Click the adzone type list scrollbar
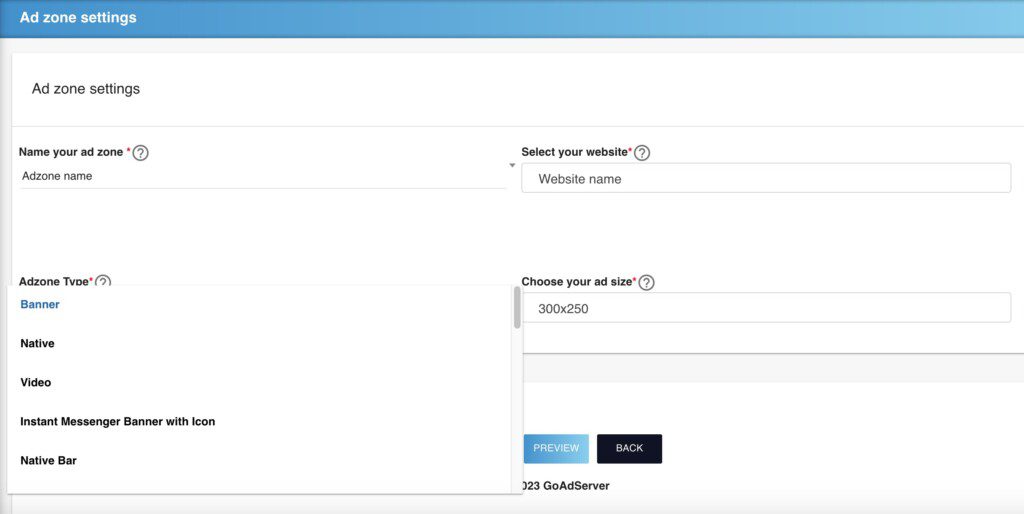 coord(517,309)
